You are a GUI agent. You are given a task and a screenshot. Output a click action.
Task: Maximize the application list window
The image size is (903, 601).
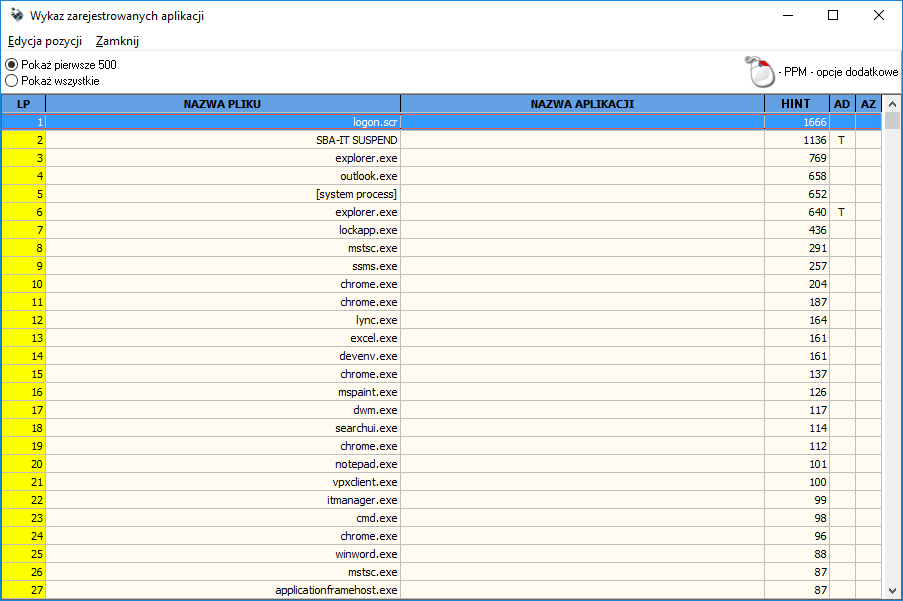click(x=833, y=16)
